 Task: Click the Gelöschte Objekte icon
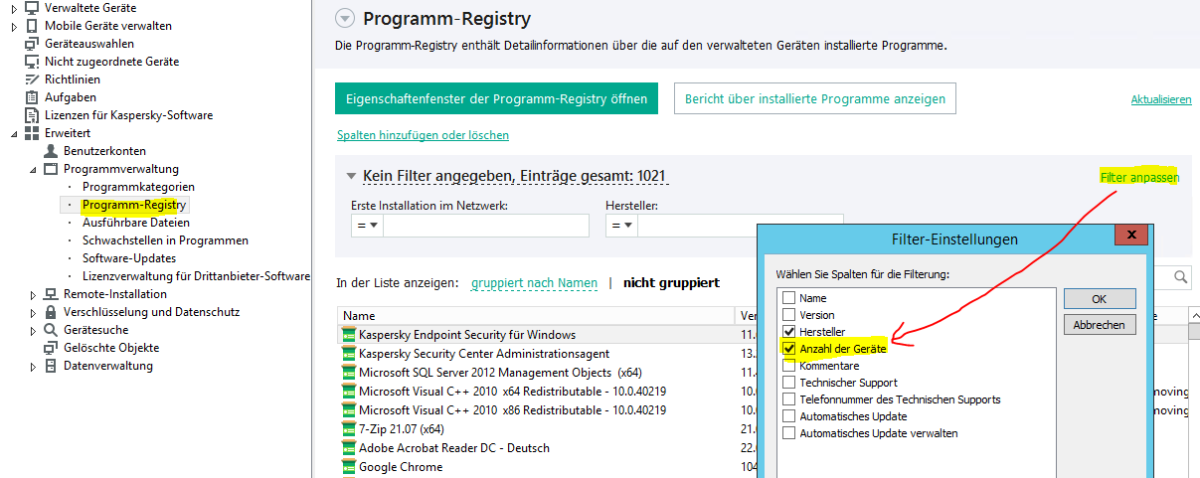[51, 348]
